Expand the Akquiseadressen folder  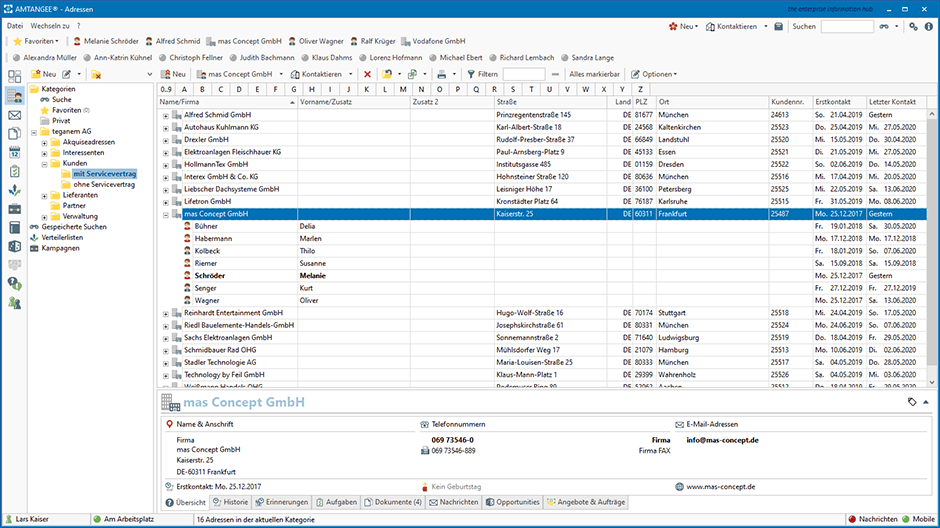(x=45, y=142)
